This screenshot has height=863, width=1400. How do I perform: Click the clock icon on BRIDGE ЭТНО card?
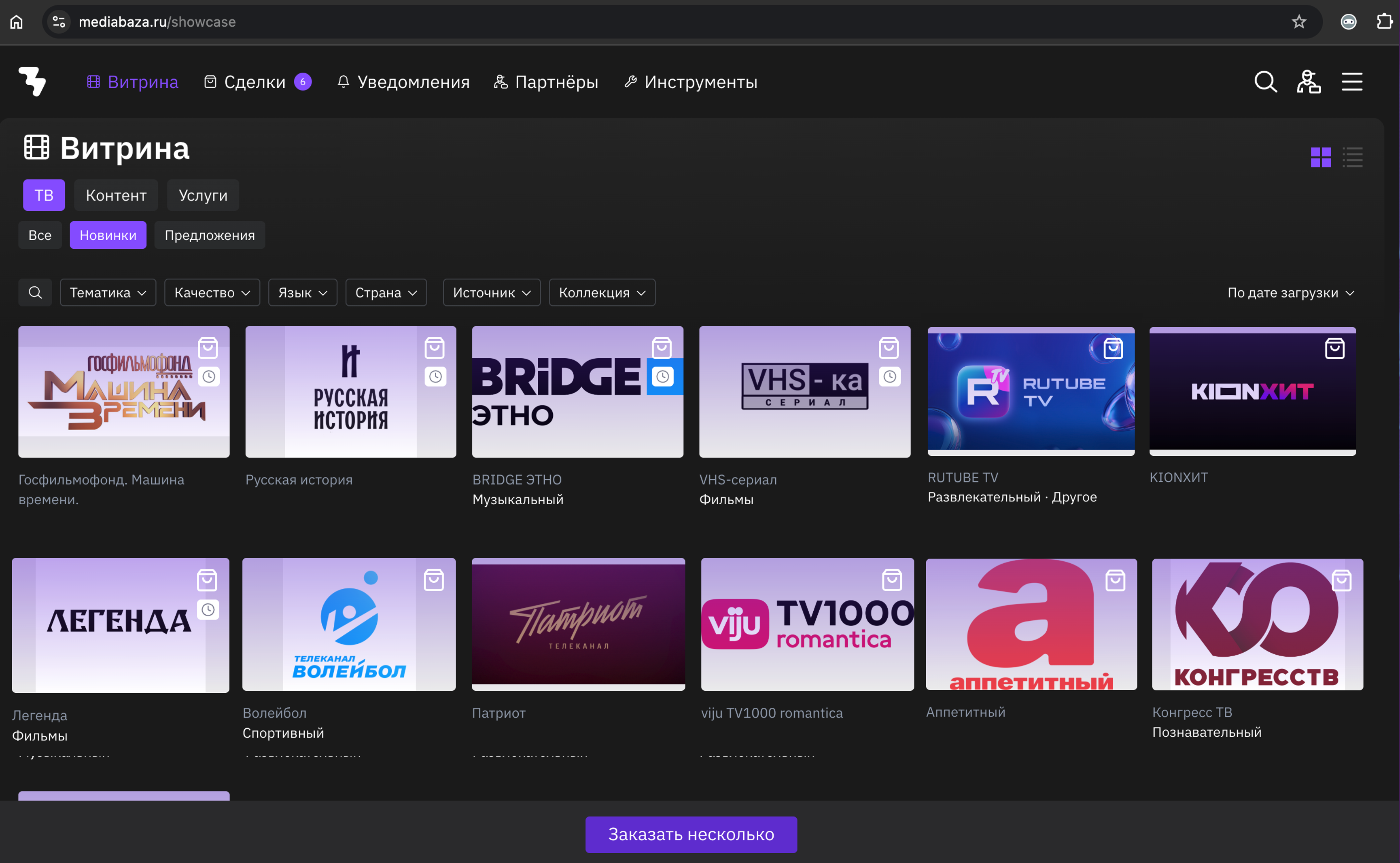click(x=662, y=377)
